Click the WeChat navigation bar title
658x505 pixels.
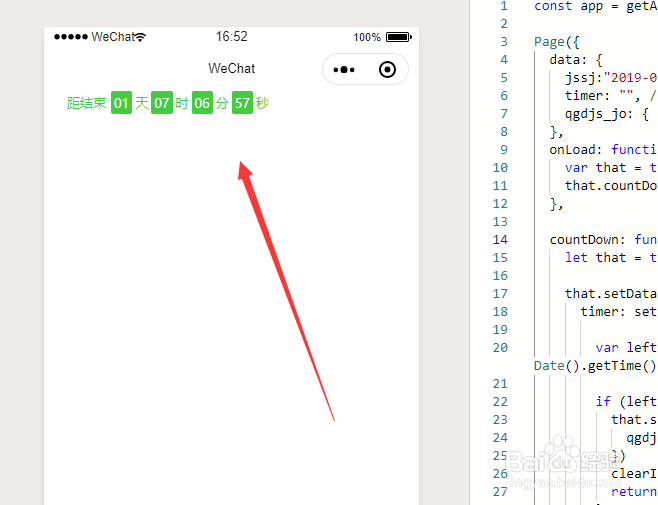(x=232, y=68)
